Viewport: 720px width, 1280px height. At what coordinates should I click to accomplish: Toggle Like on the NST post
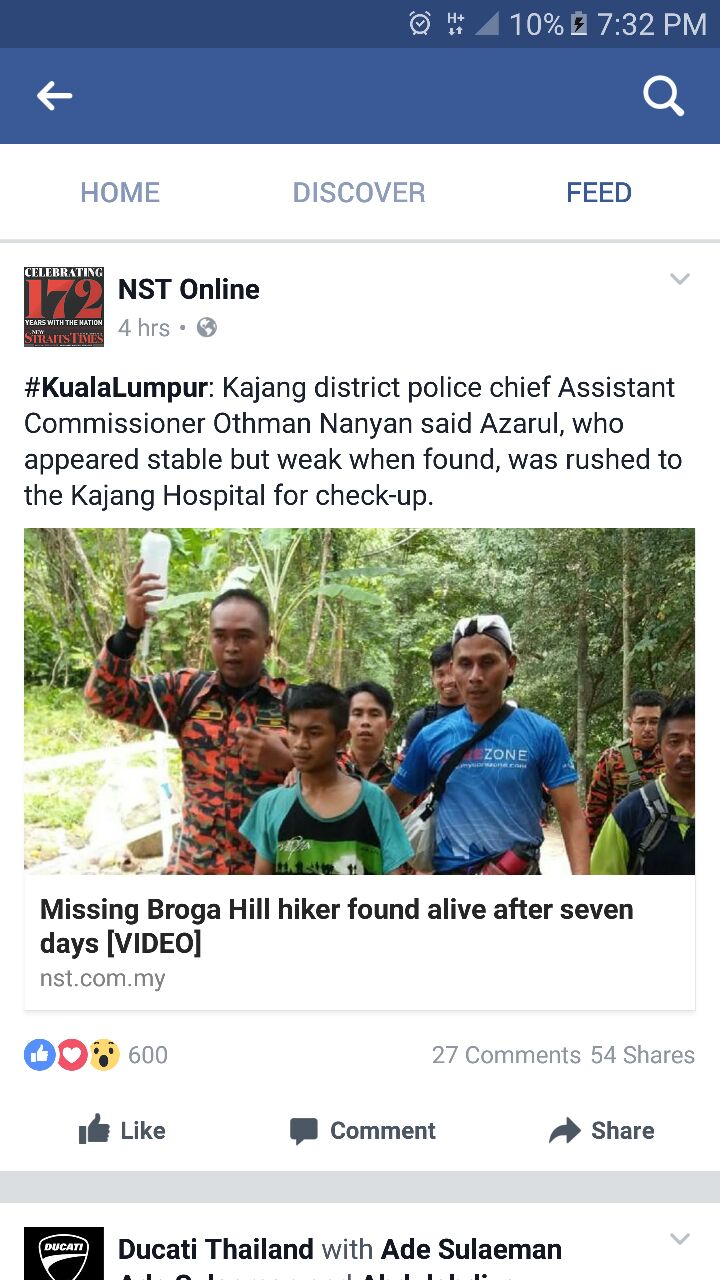[122, 1131]
